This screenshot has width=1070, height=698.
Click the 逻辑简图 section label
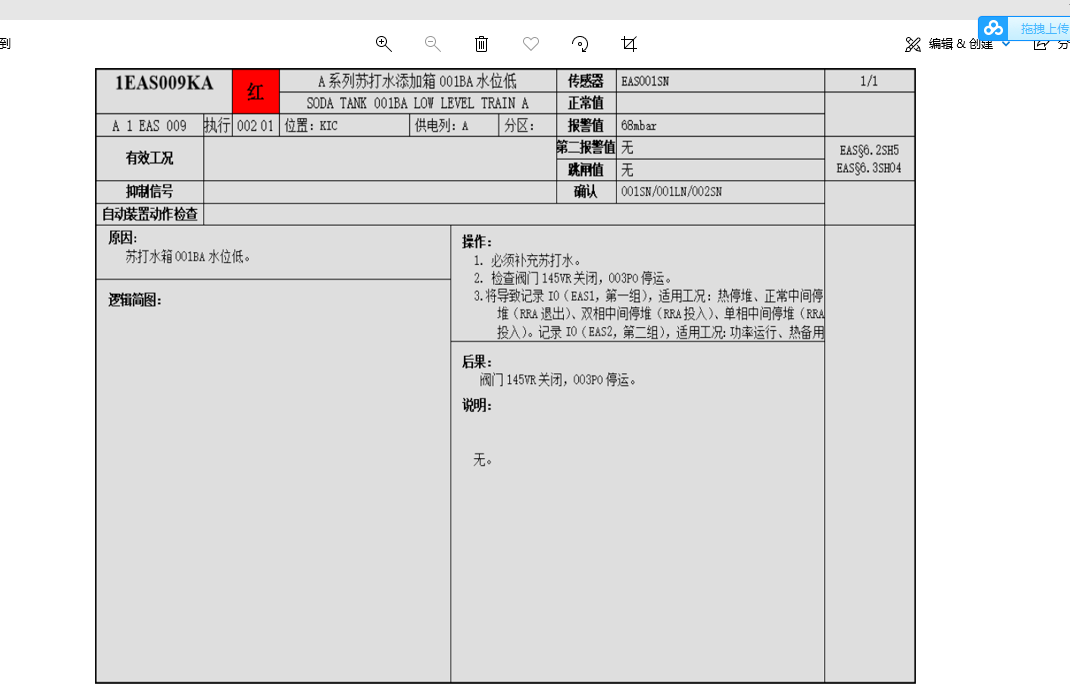point(135,300)
